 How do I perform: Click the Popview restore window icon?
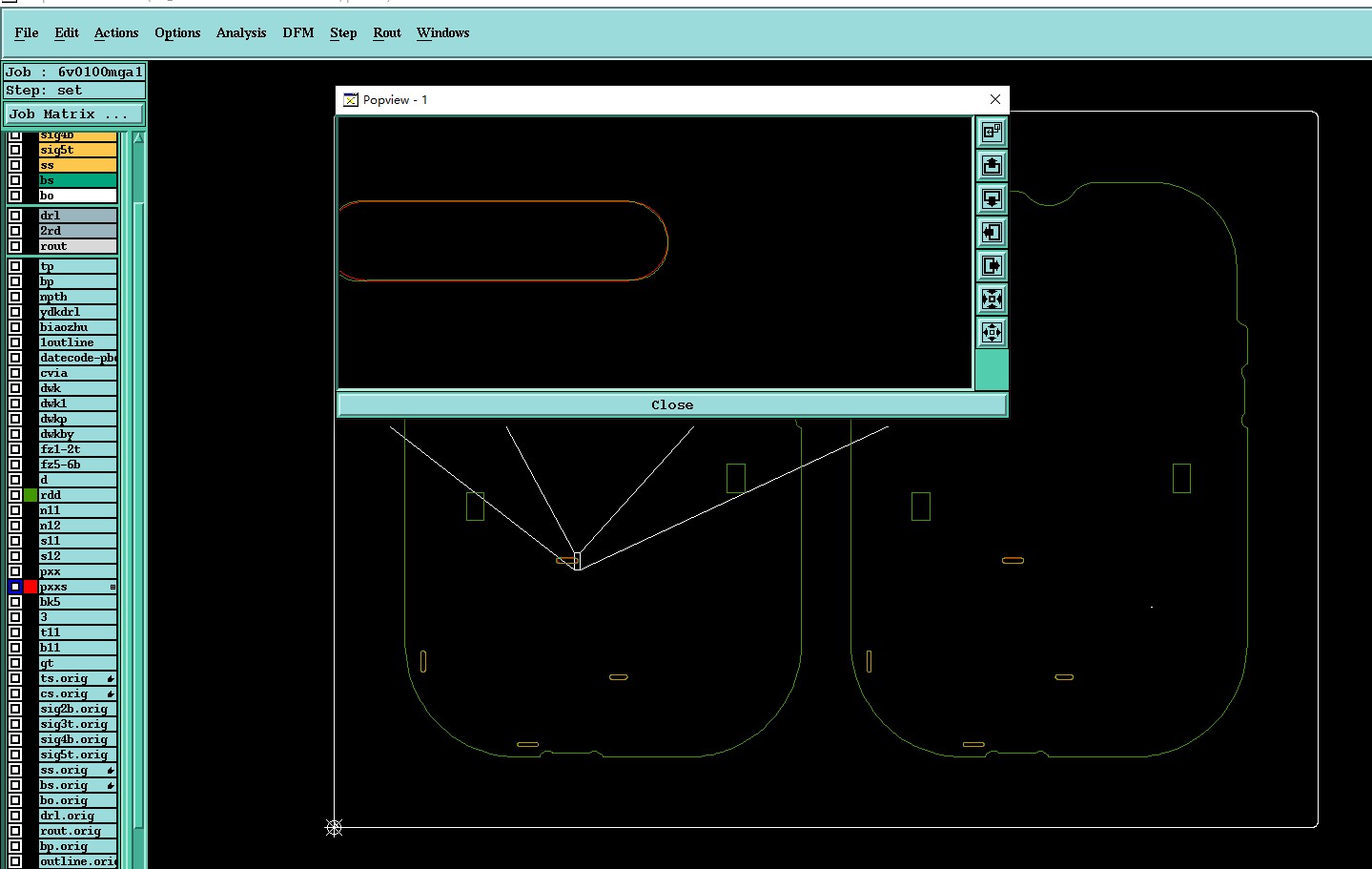[992, 132]
